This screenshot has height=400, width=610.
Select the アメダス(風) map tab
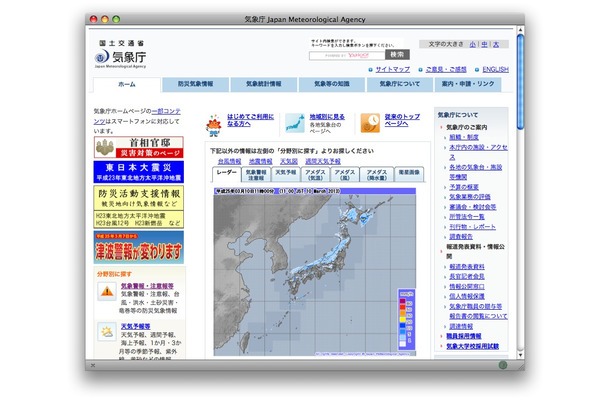tap(345, 175)
